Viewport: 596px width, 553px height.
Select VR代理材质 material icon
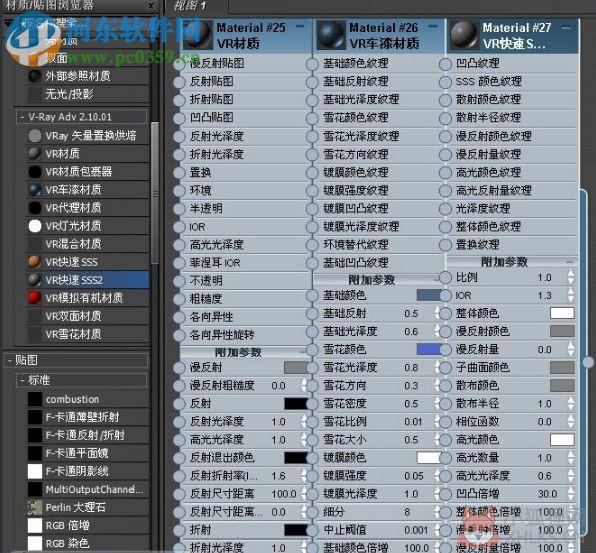click(35, 208)
